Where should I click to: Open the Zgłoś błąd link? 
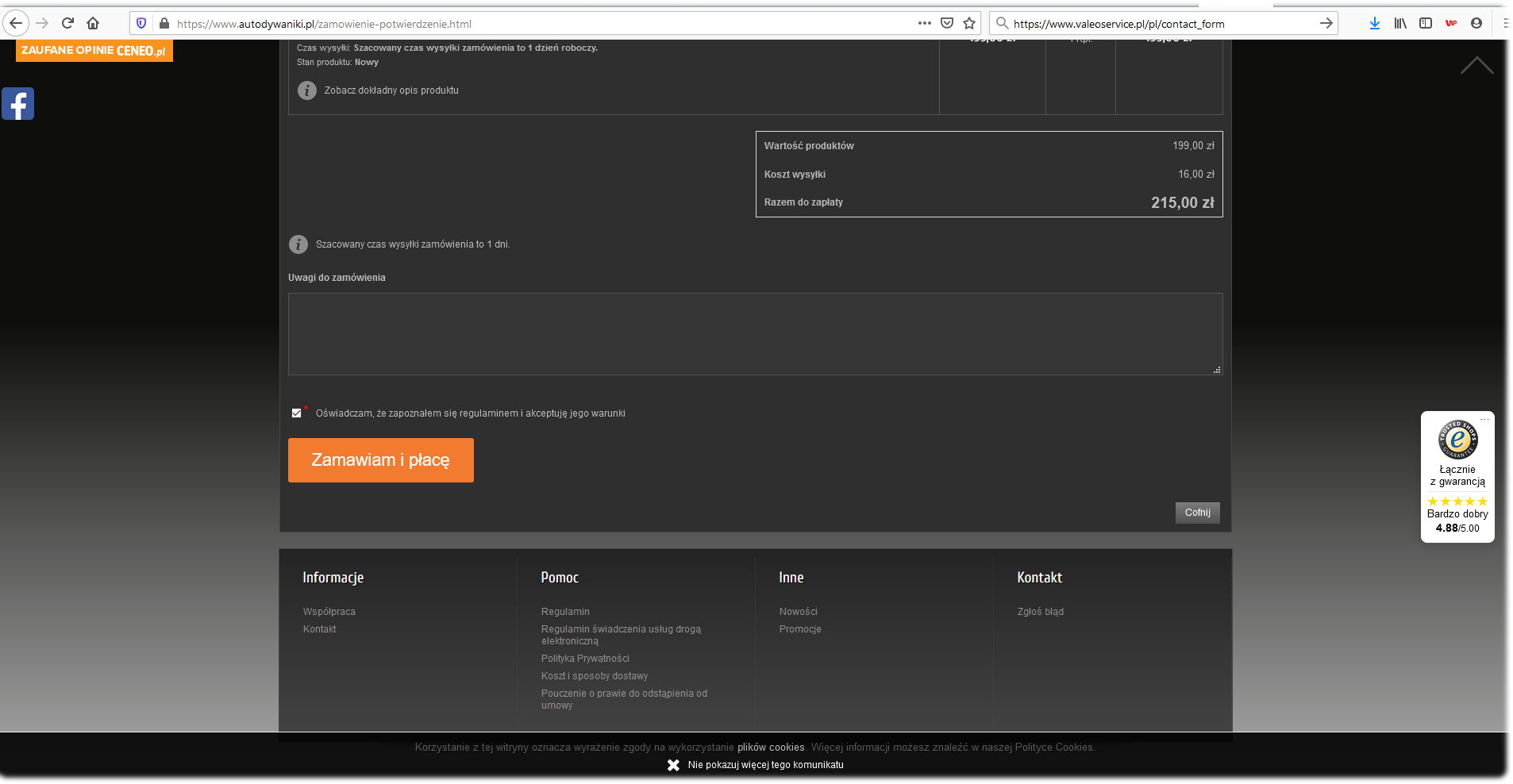[1041, 612]
